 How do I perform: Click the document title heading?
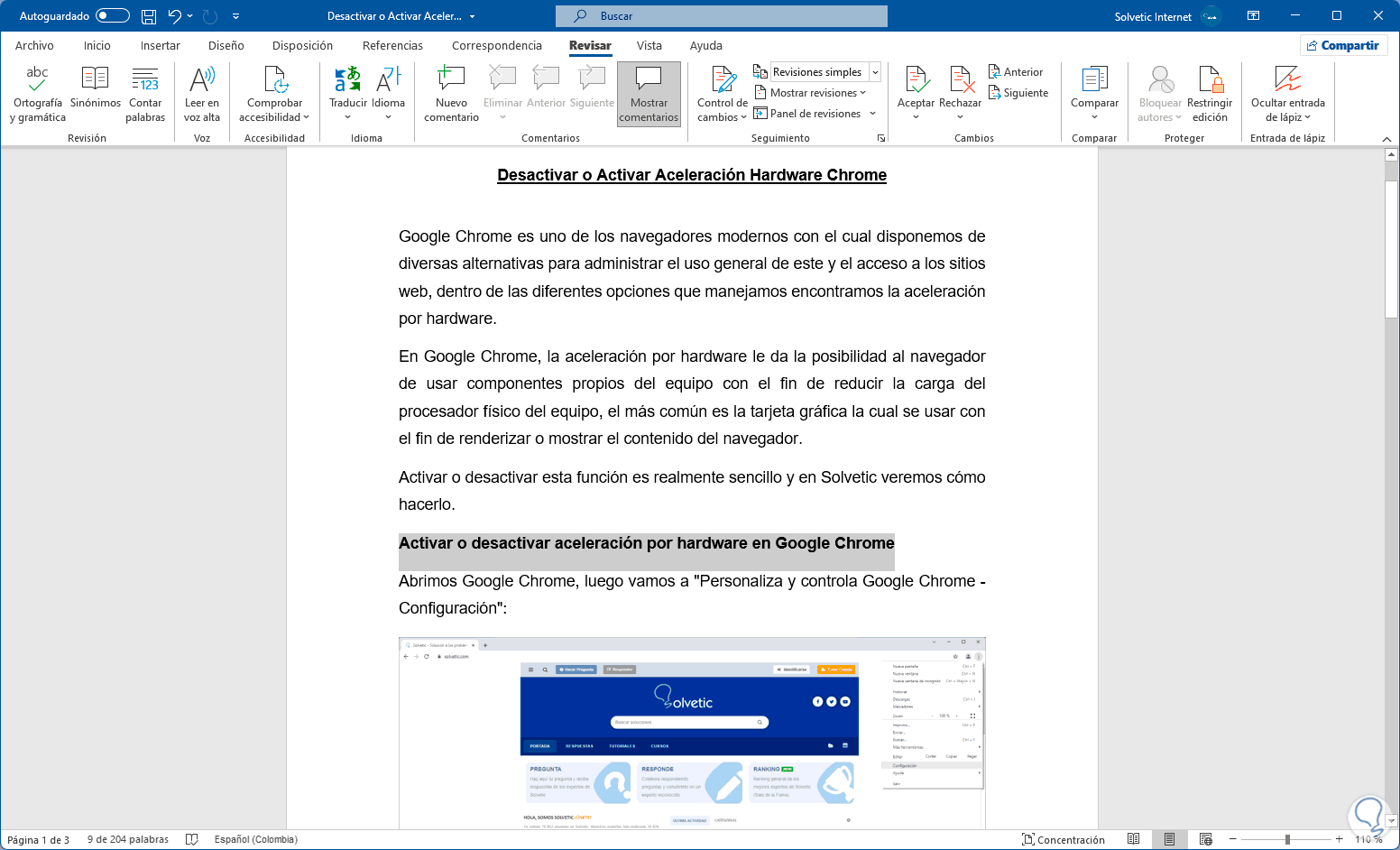pyautogui.click(x=692, y=175)
